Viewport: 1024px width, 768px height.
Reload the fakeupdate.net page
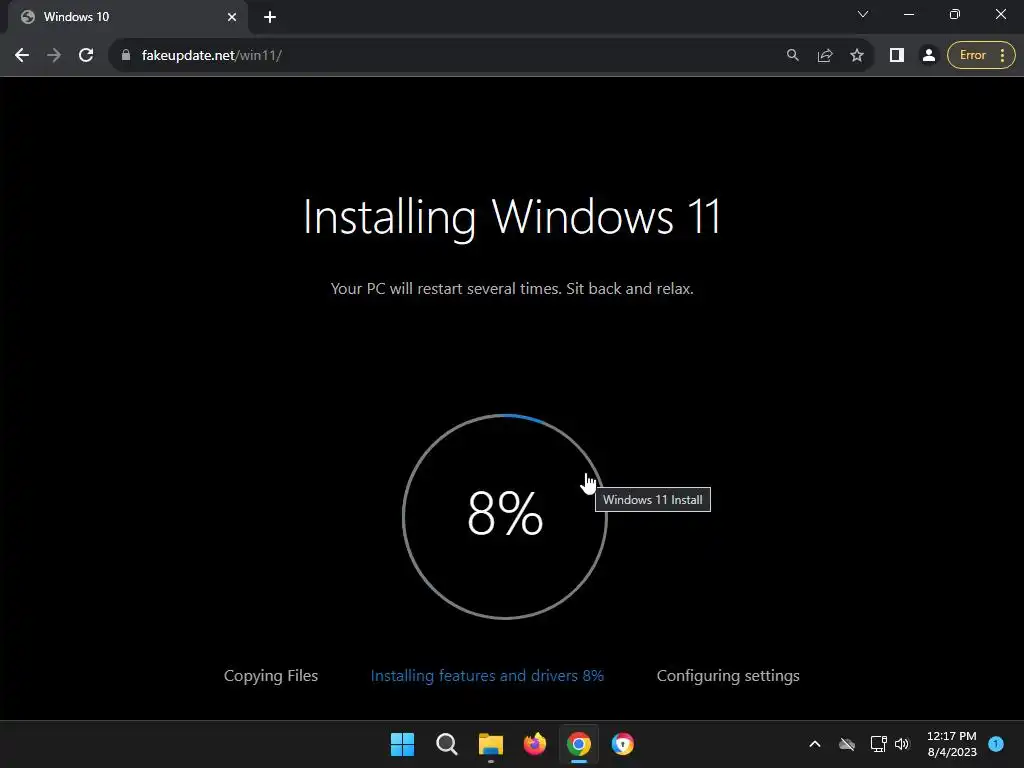pyautogui.click(x=86, y=56)
